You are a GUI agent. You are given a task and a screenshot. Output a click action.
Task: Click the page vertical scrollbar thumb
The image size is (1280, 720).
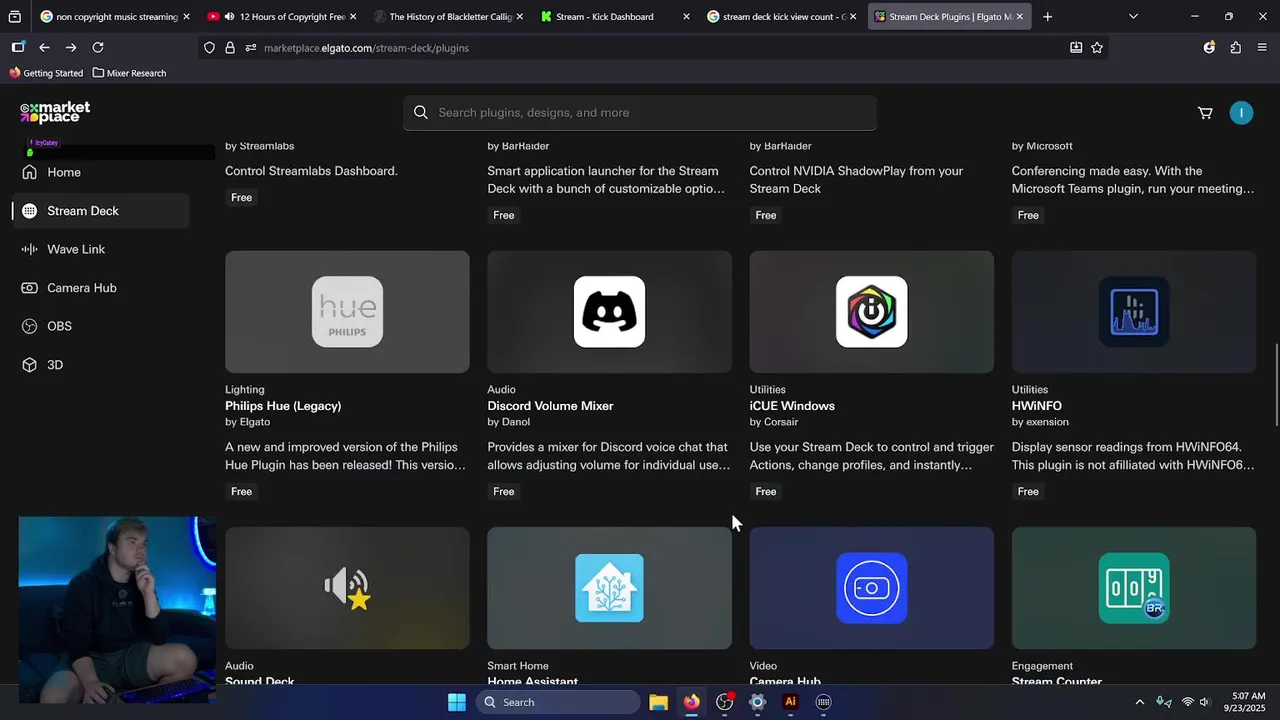click(1275, 385)
